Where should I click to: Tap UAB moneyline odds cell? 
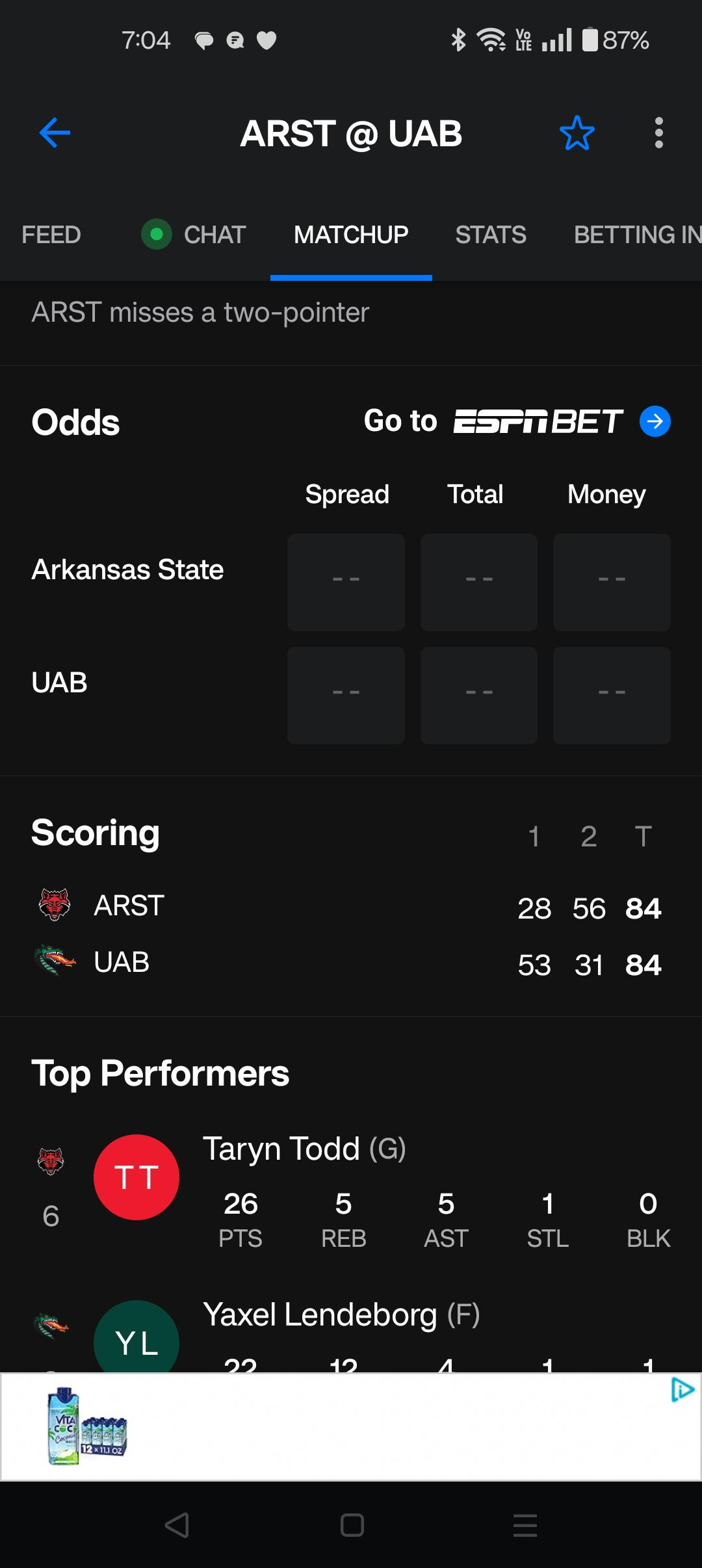click(611, 695)
